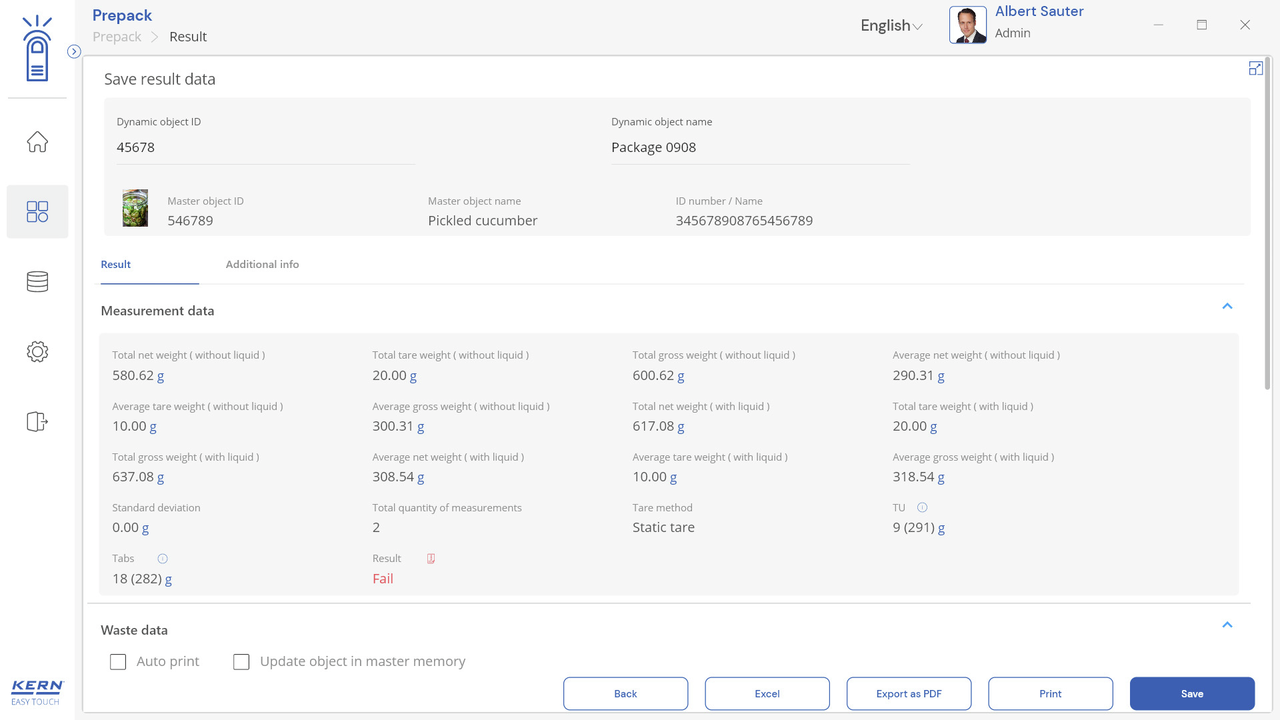Open the database icon in sidebar
1280x720 pixels.
click(37, 282)
